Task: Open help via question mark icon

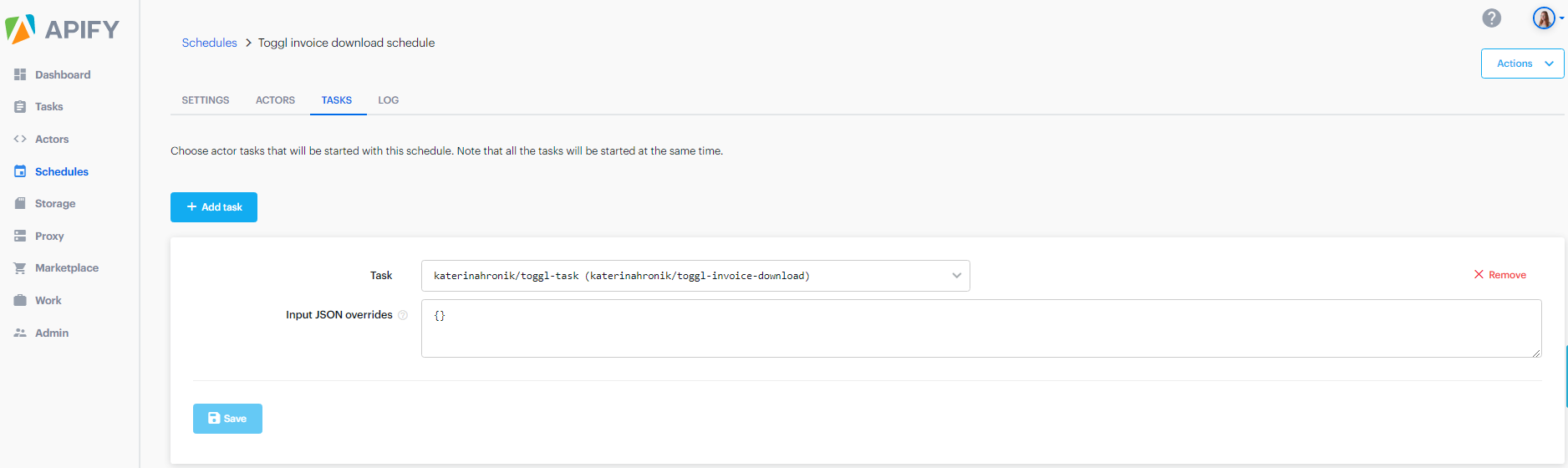Action: (x=1492, y=18)
